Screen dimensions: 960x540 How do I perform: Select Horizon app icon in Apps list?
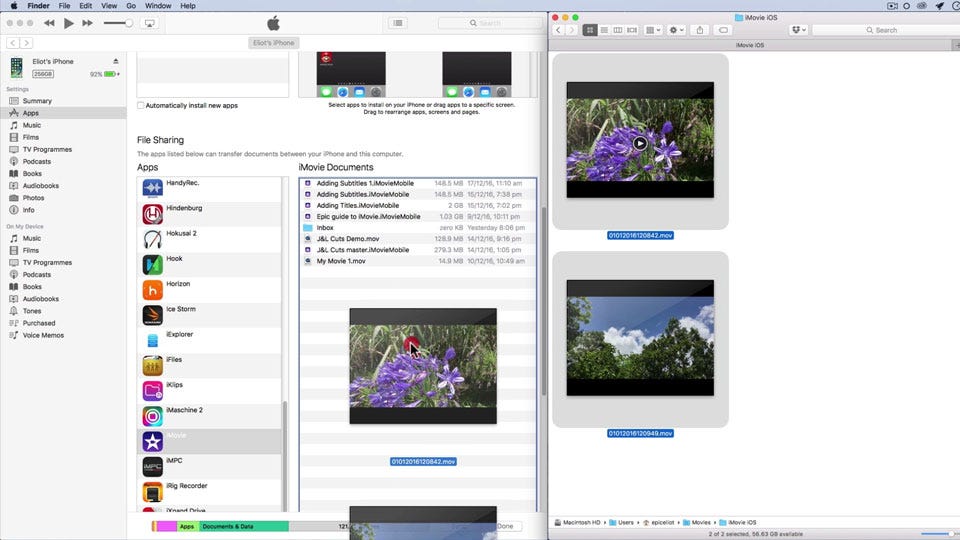152,290
